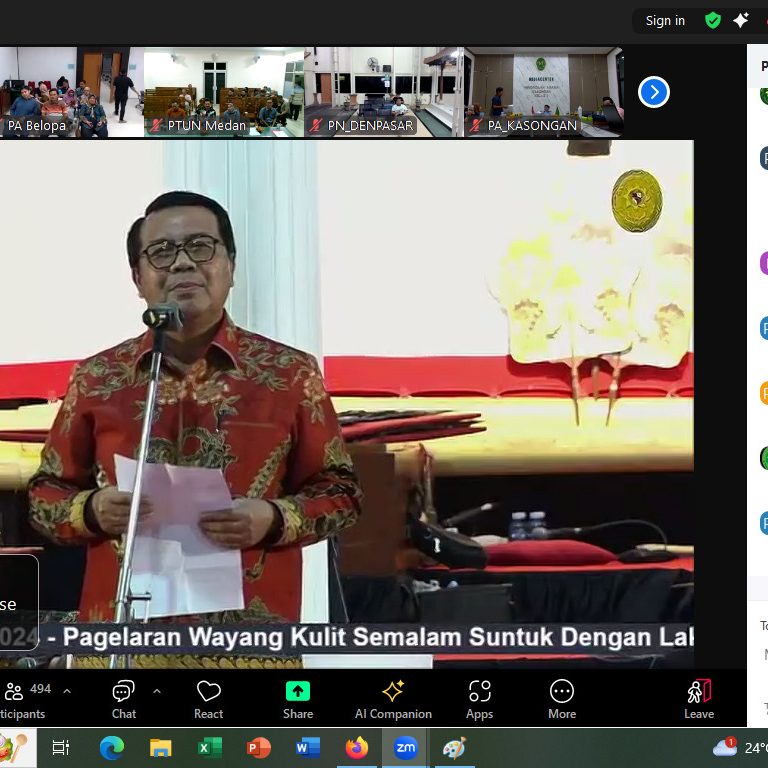Open the Zoom Apps menu
The width and height of the screenshot is (768, 768).
479,698
